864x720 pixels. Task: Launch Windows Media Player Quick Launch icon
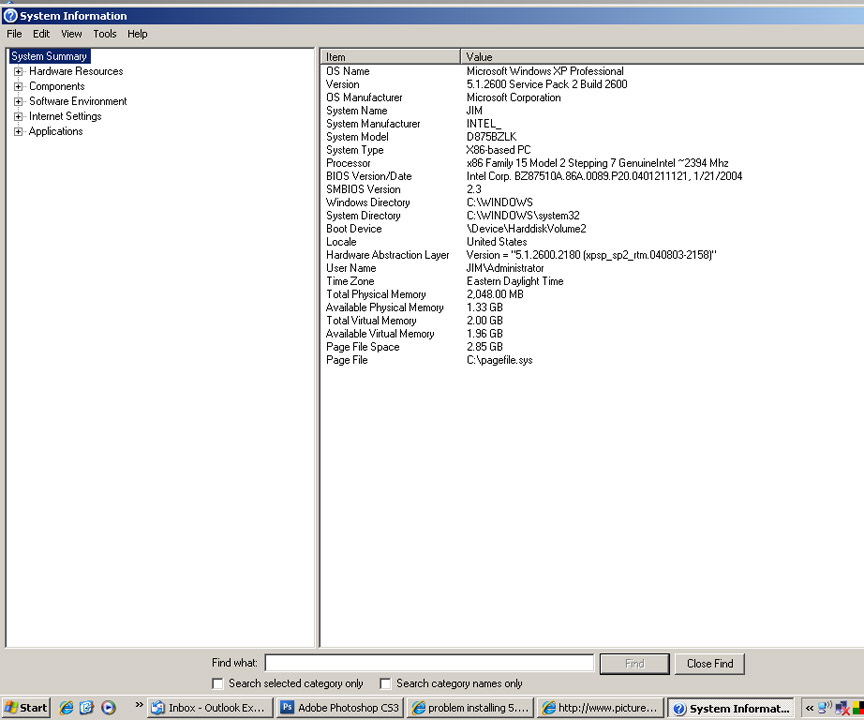pyautogui.click(x=109, y=708)
